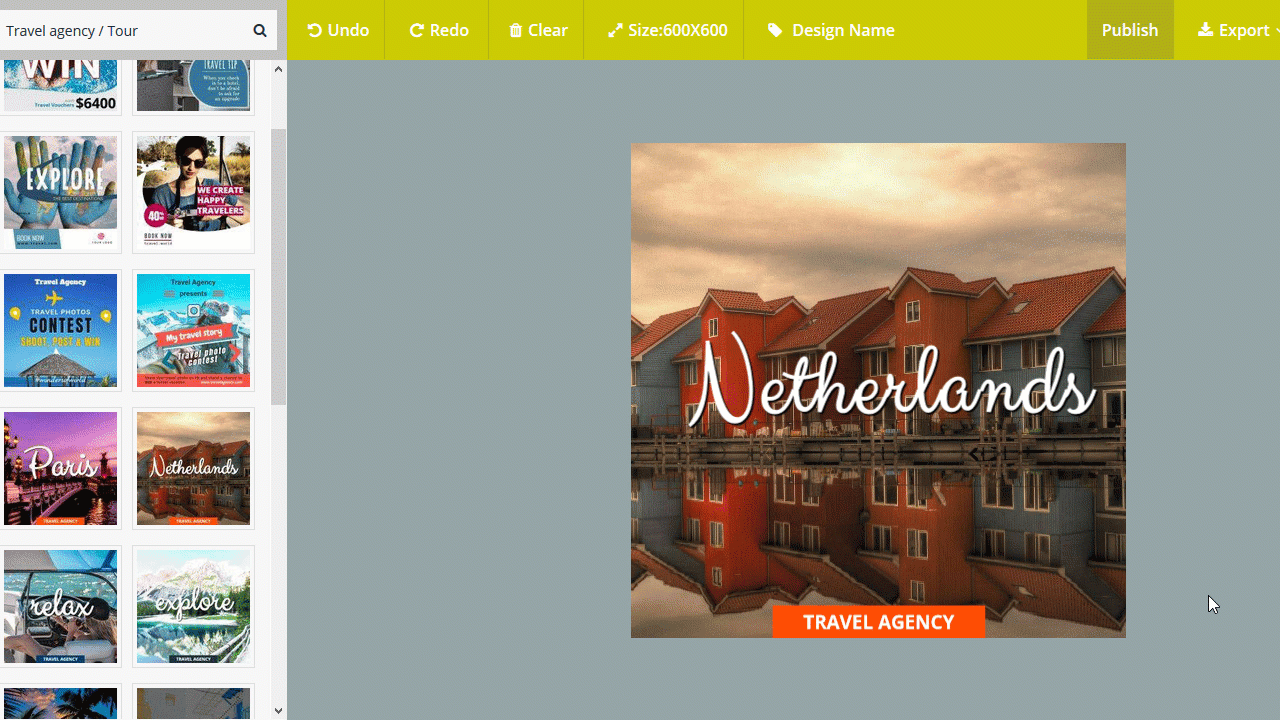Choose the We Create Happy Travelers template
Viewport: 1280px width, 720px height.
(x=193, y=192)
